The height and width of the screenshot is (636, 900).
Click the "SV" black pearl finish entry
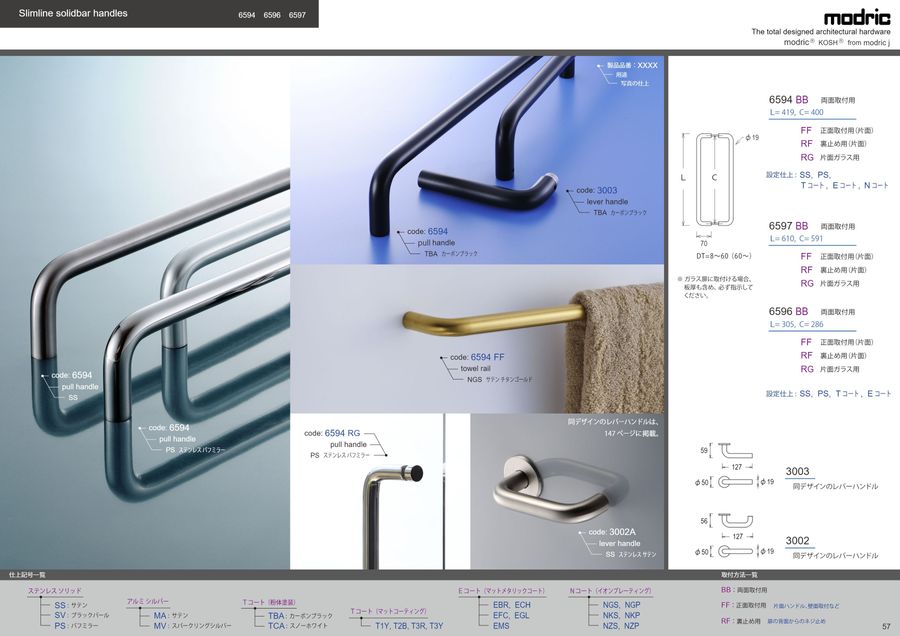coord(82,615)
